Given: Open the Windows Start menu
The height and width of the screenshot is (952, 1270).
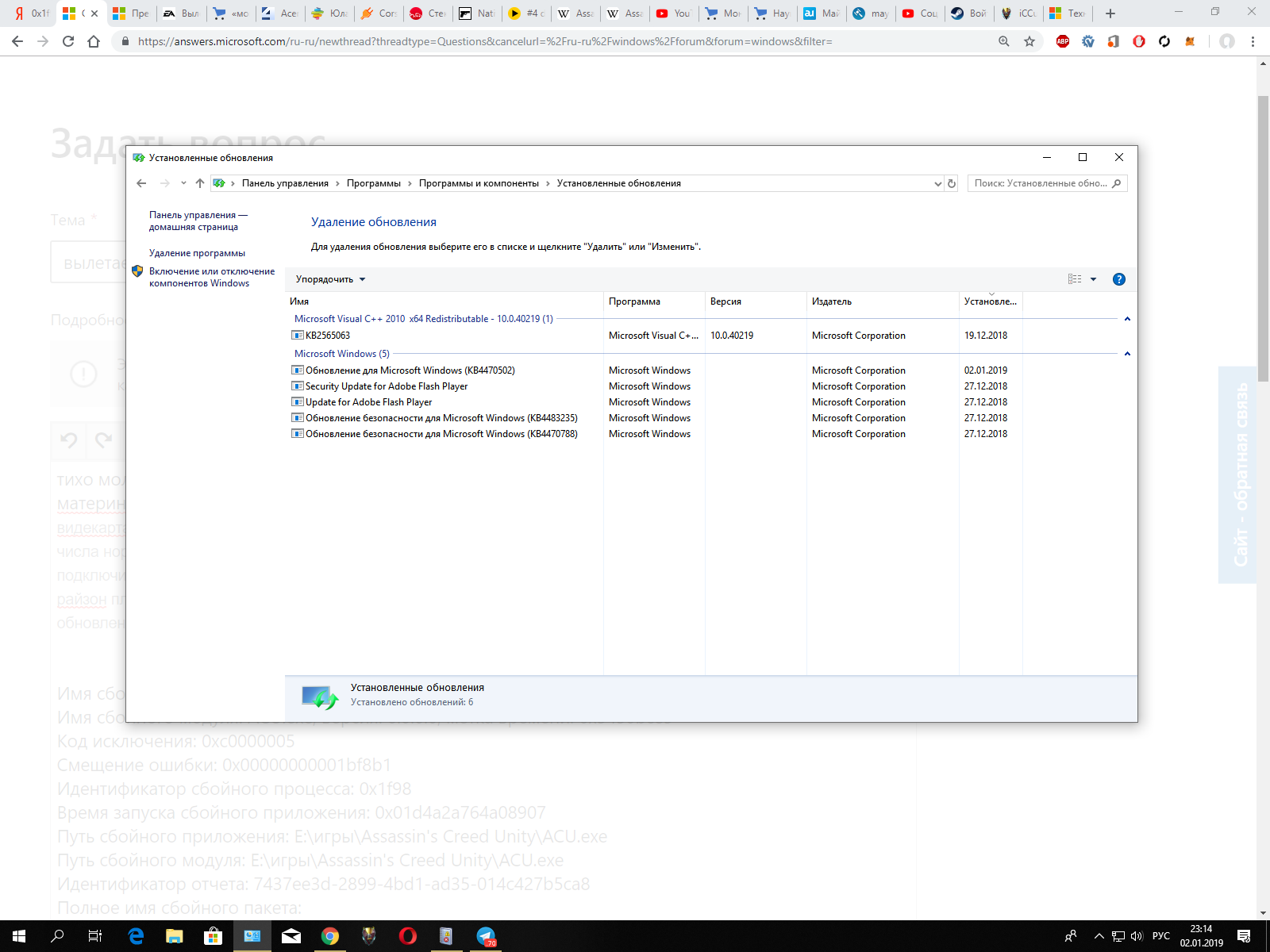Looking at the screenshot, I should [19, 936].
